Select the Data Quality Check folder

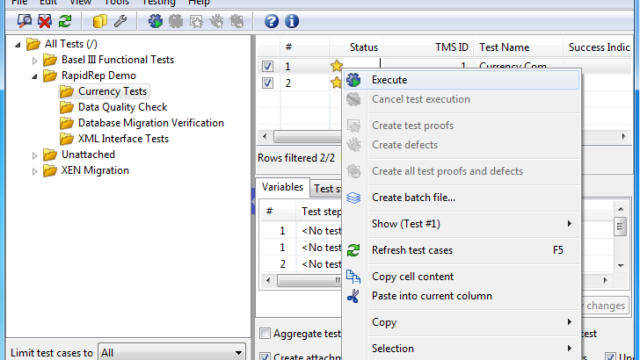tap(122, 107)
